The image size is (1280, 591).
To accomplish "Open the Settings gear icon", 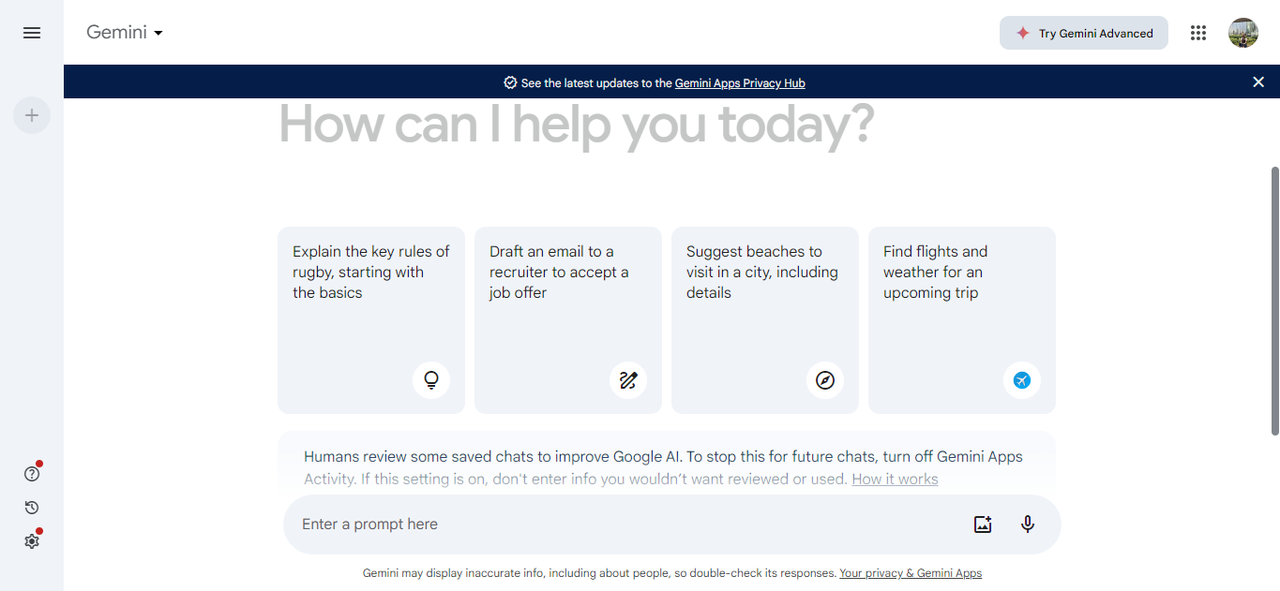I will (31, 541).
